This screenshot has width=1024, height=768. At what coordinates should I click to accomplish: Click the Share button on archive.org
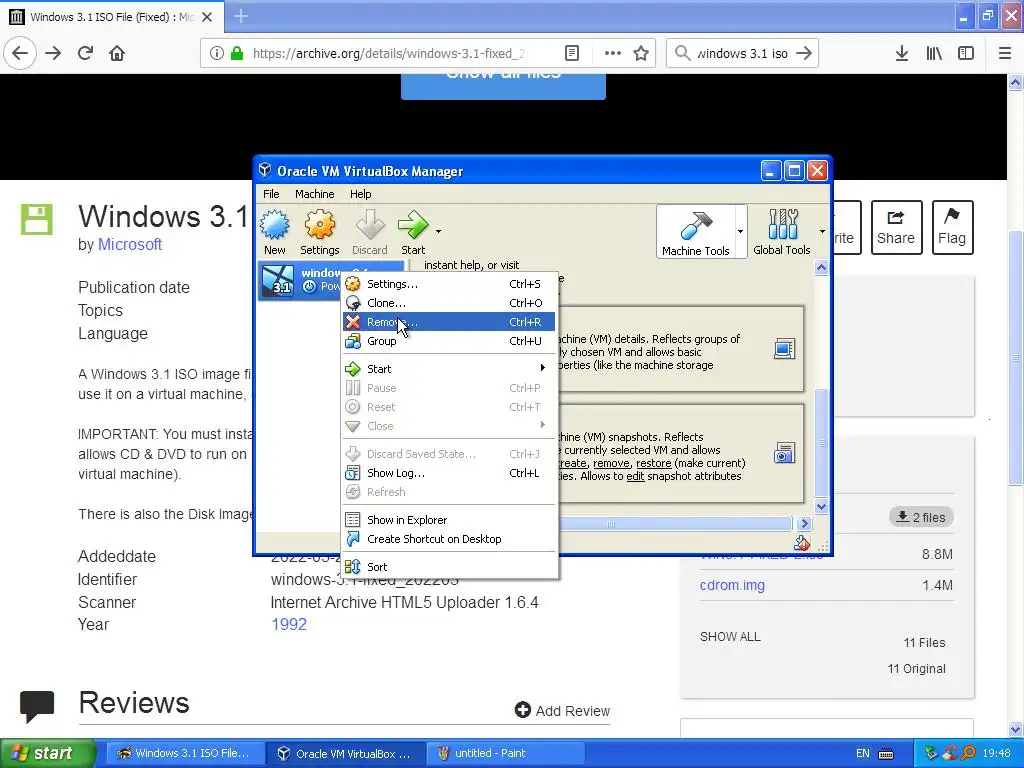pyautogui.click(x=896, y=227)
